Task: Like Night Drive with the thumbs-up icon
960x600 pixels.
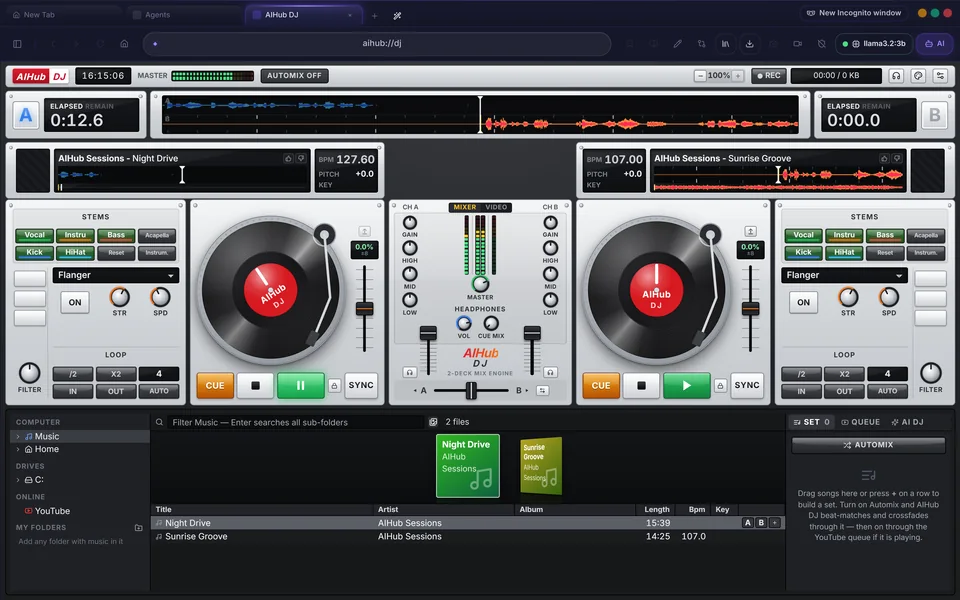Action: click(288, 158)
